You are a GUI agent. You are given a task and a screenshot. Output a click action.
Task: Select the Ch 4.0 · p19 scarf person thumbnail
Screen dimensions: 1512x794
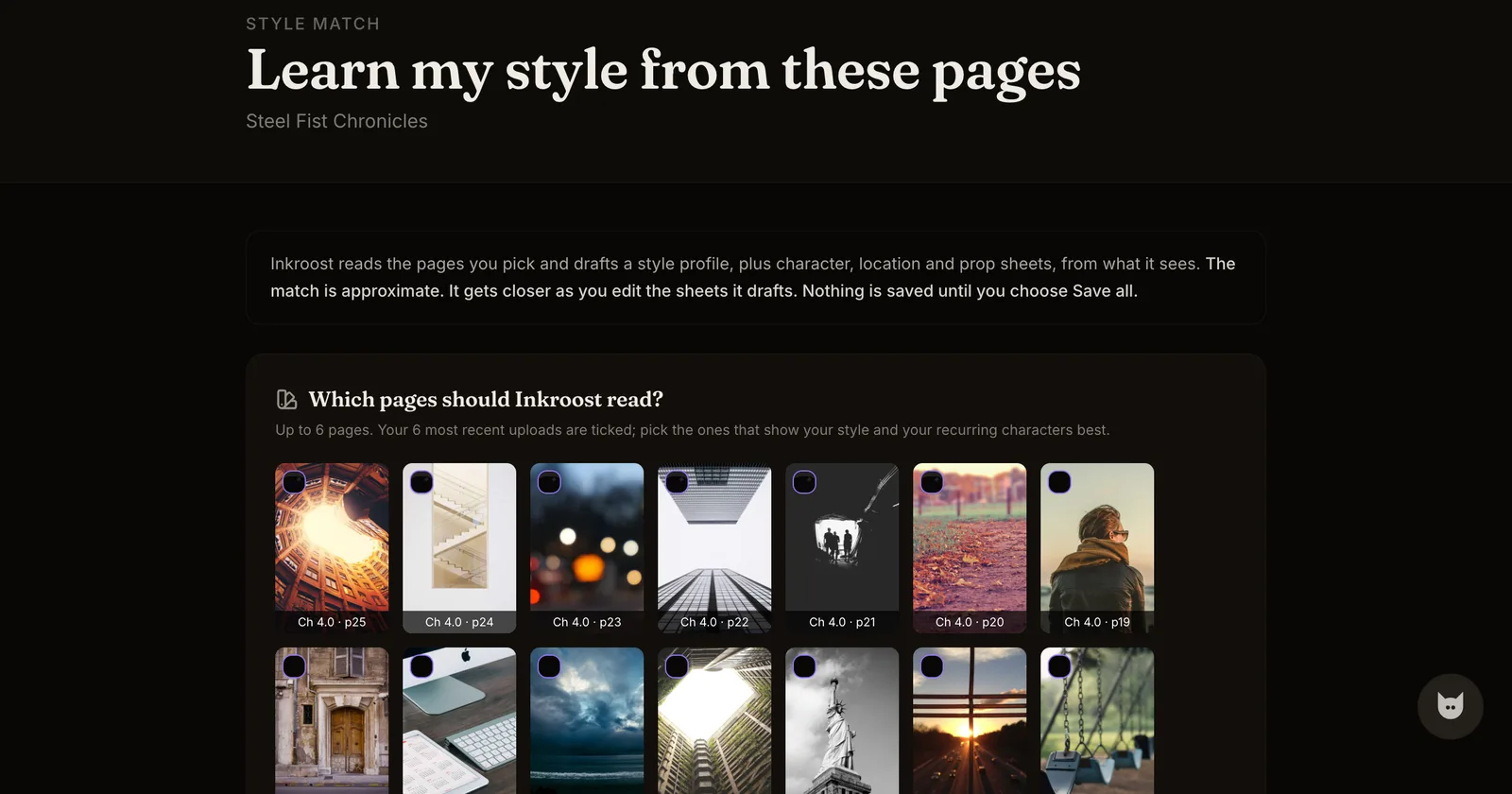[x=1097, y=548]
